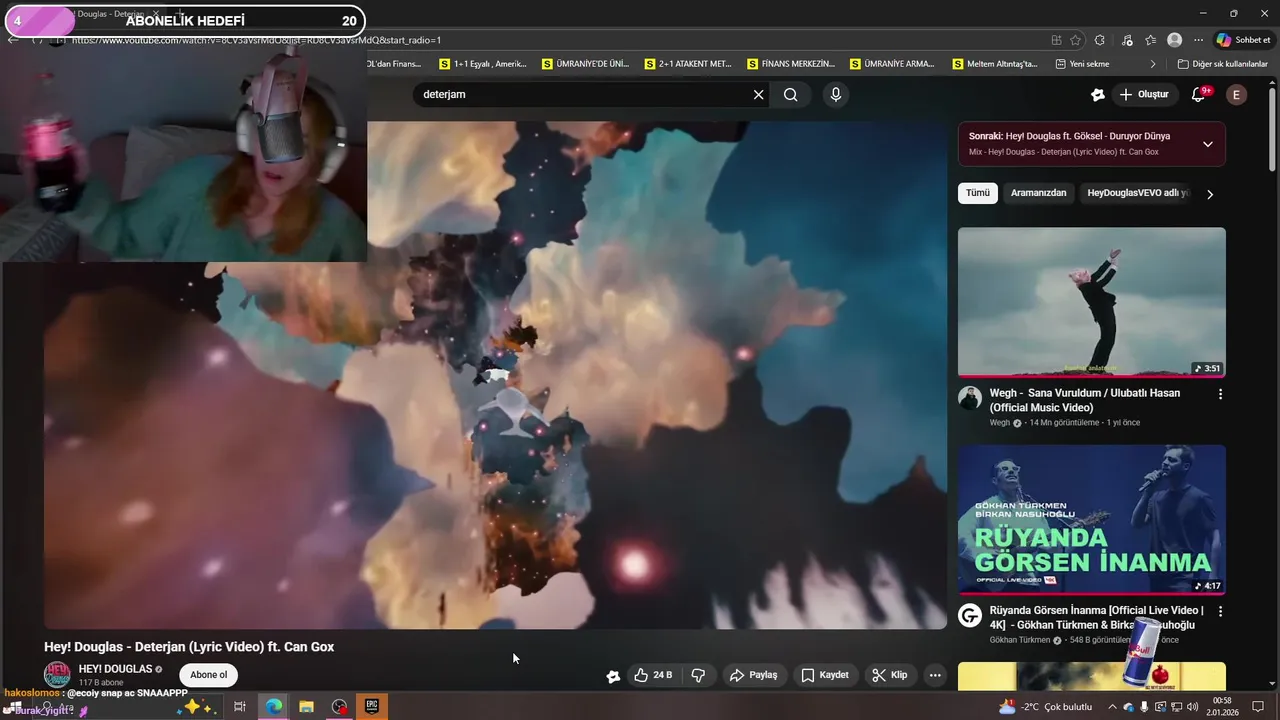Click the Oluştur create button
Screen dimensions: 1280x720
1143,94
